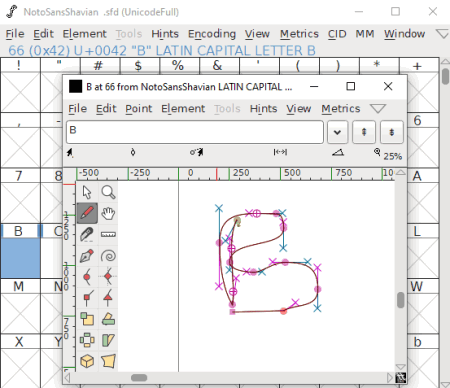Screen dimensions: 450x388
Task: Open font view Element menu
Action: 85,34
